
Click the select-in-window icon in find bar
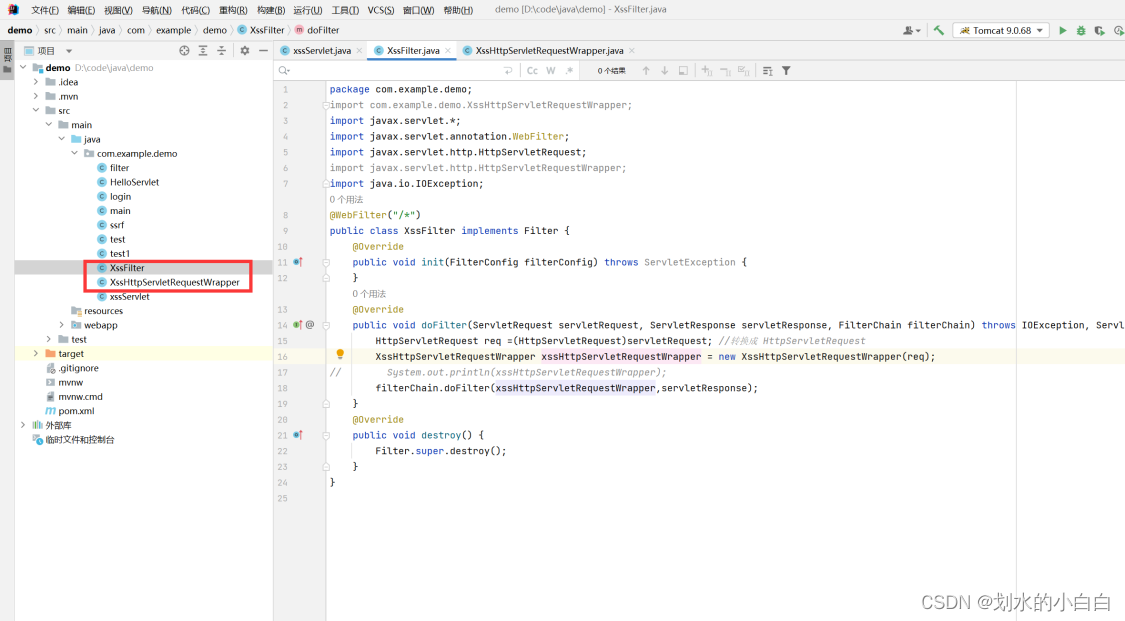tap(683, 70)
